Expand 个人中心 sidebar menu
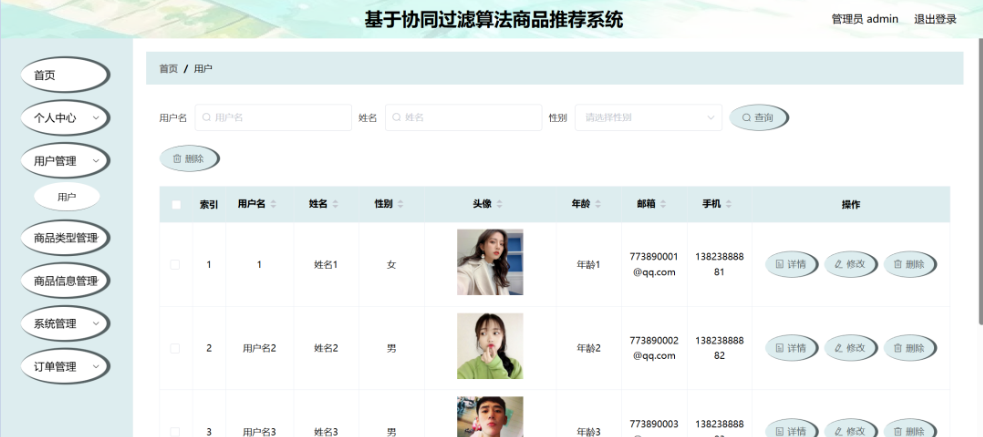The width and height of the screenshot is (983, 437). [x=65, y=118]
